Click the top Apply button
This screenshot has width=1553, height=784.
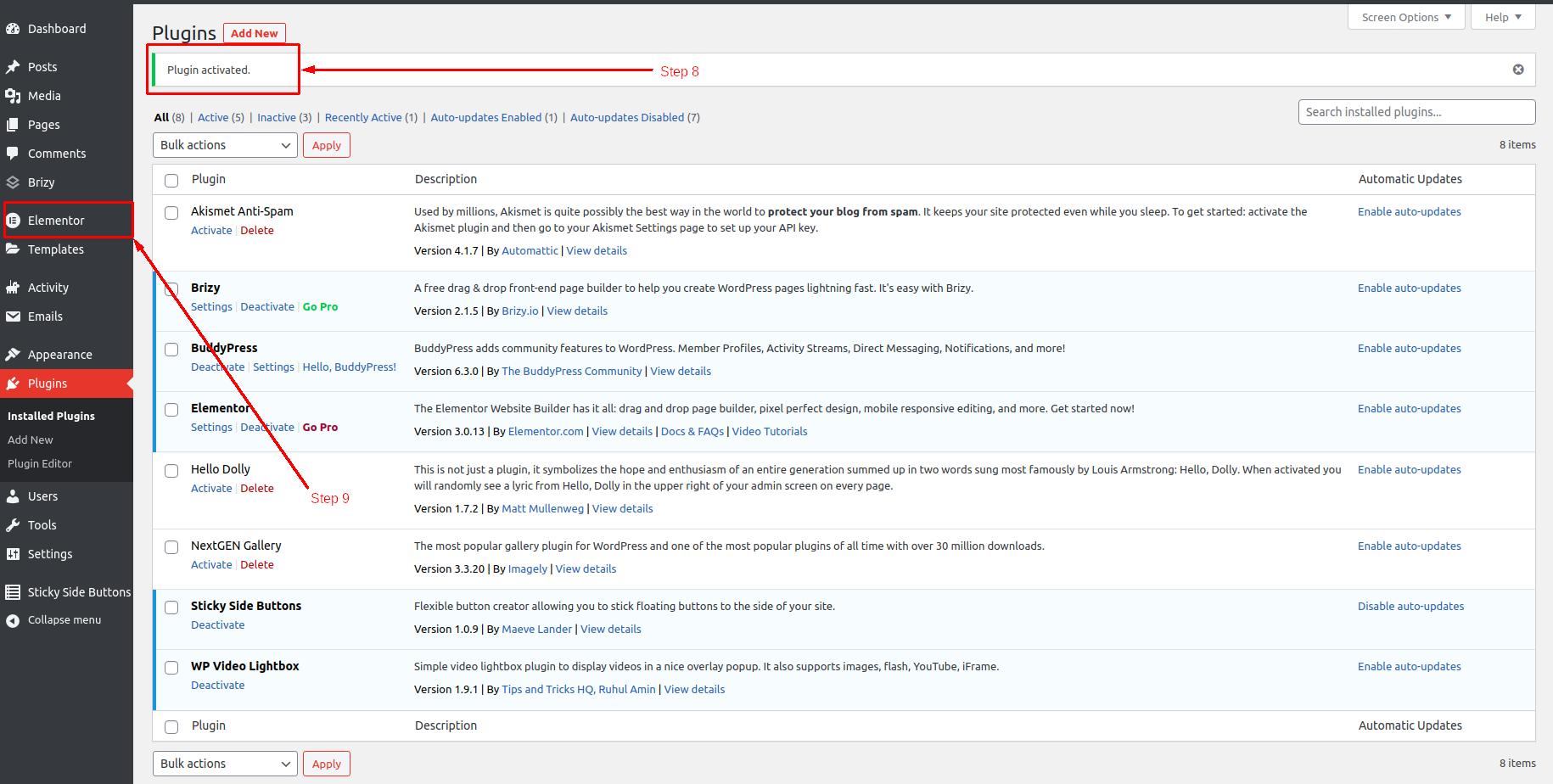(326, 145)
